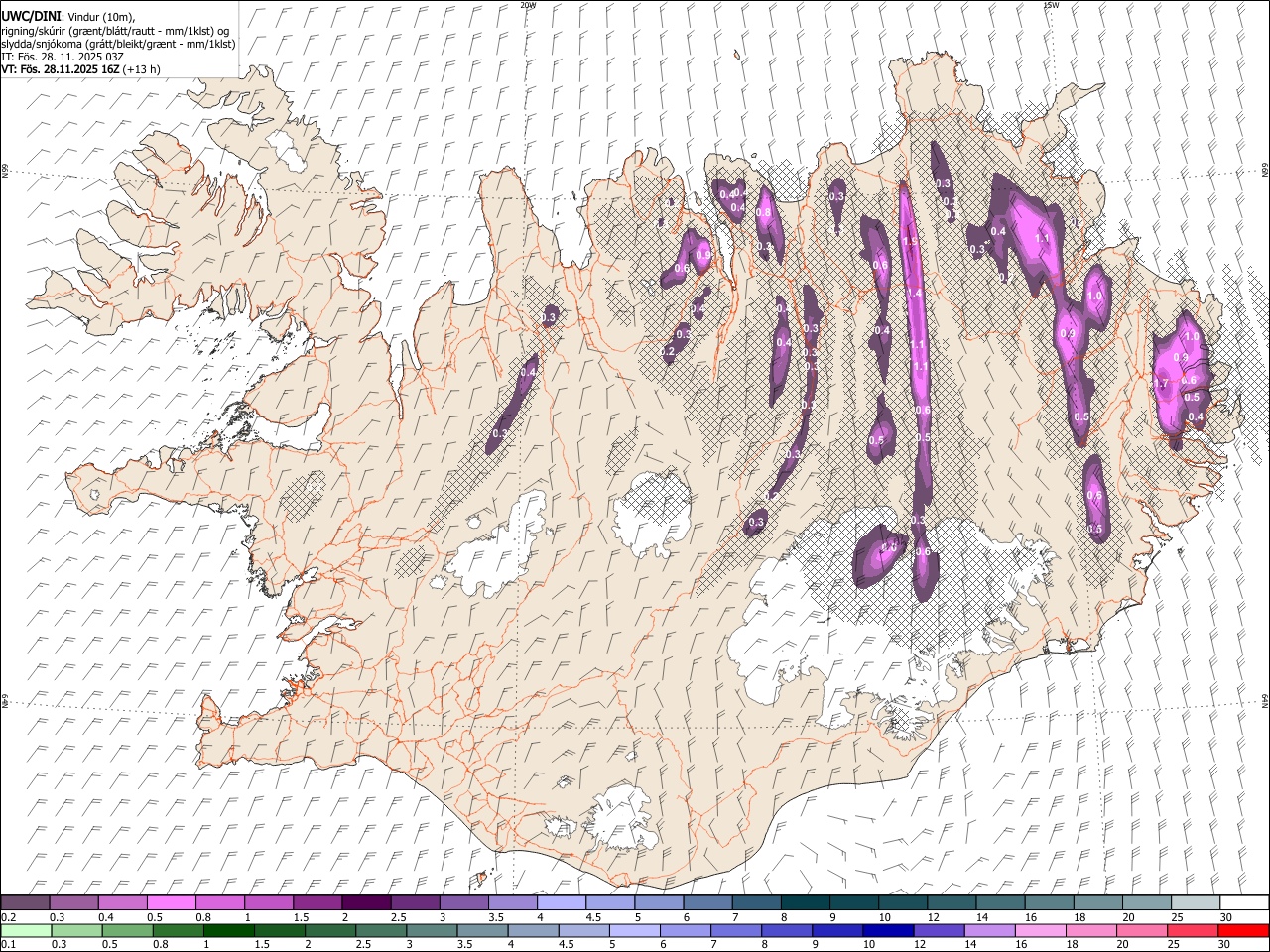The width and height of the screenshot is (1270, 952).
Task: Select the pale grey 25–30 snow legend swatch
Action: (x=1195, y=902)
